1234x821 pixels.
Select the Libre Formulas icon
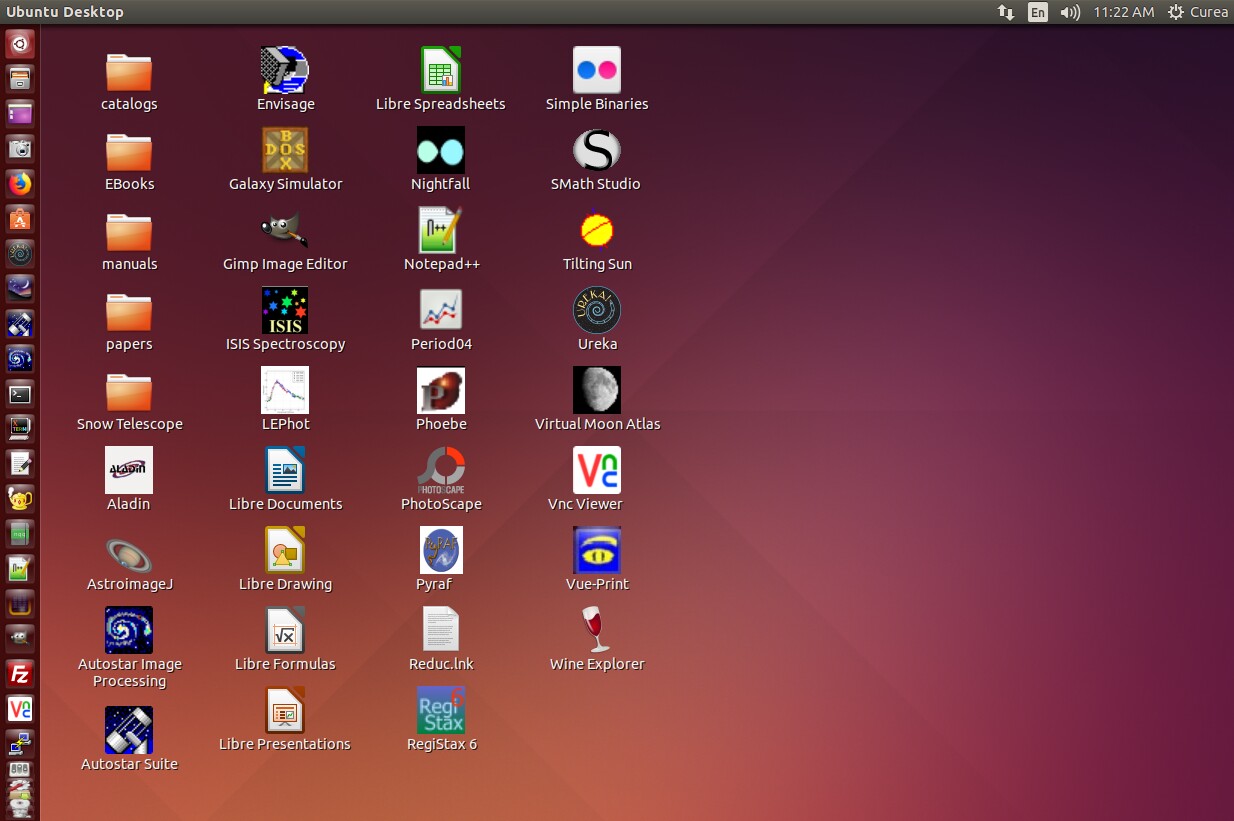coord(285,630)
